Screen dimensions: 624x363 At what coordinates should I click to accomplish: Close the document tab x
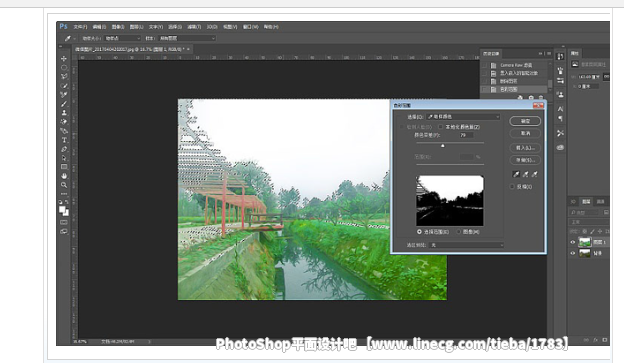click(x=189, y=49)
